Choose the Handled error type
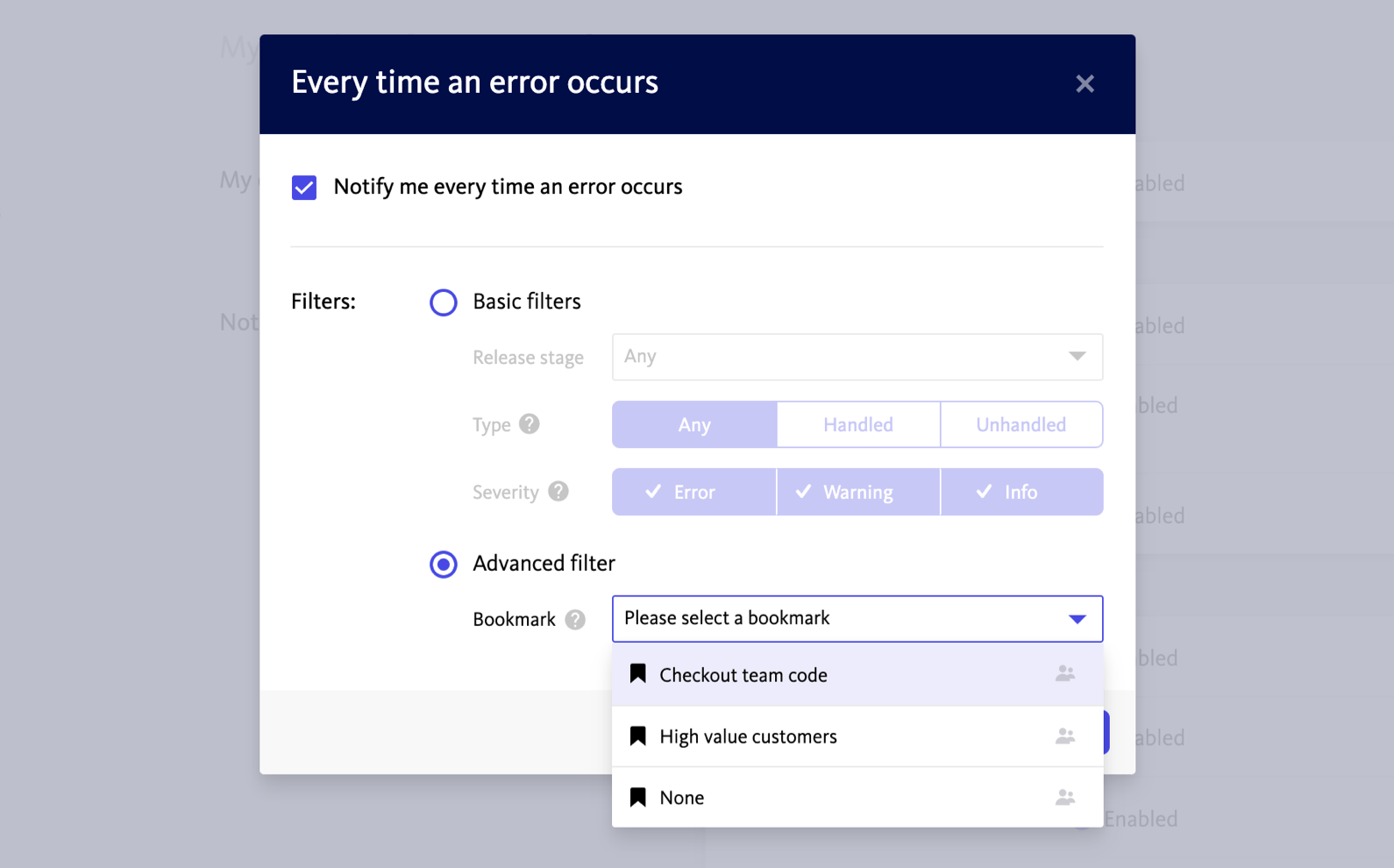 click(x=858, y=424)
